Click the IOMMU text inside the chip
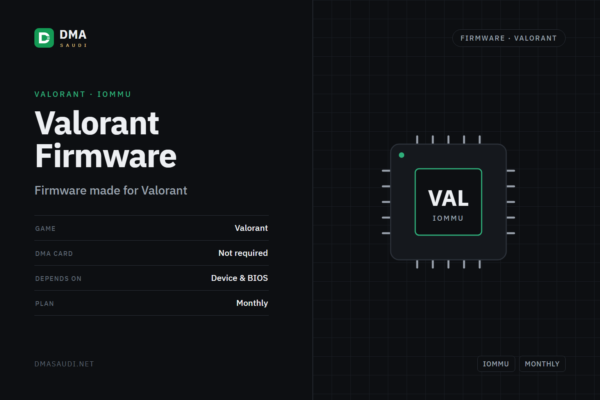Screen dimensions: 600x400 (x=448, y=218)
